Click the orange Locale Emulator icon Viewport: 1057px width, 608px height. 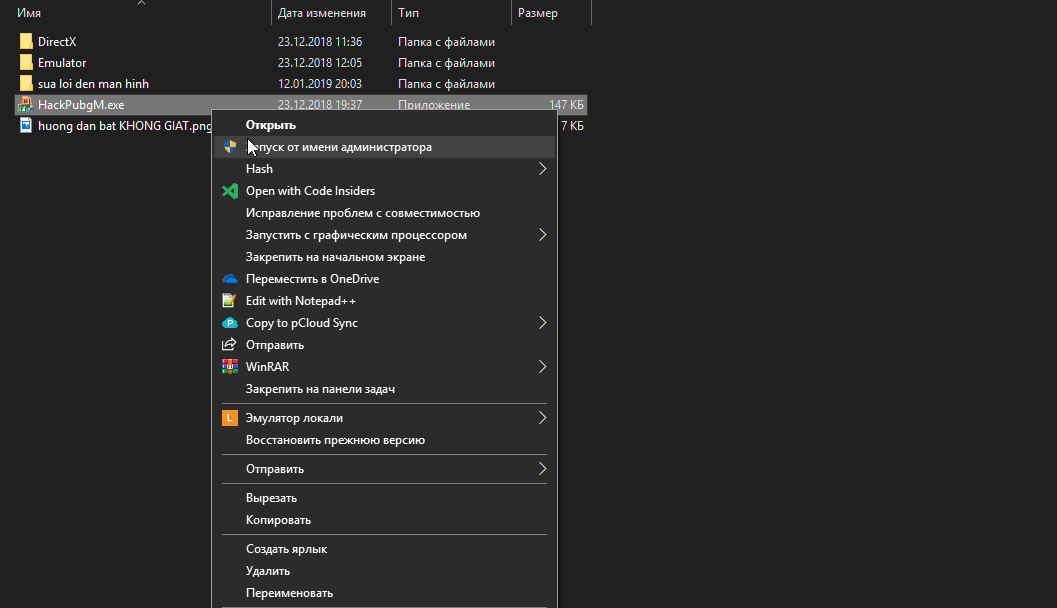230,418
